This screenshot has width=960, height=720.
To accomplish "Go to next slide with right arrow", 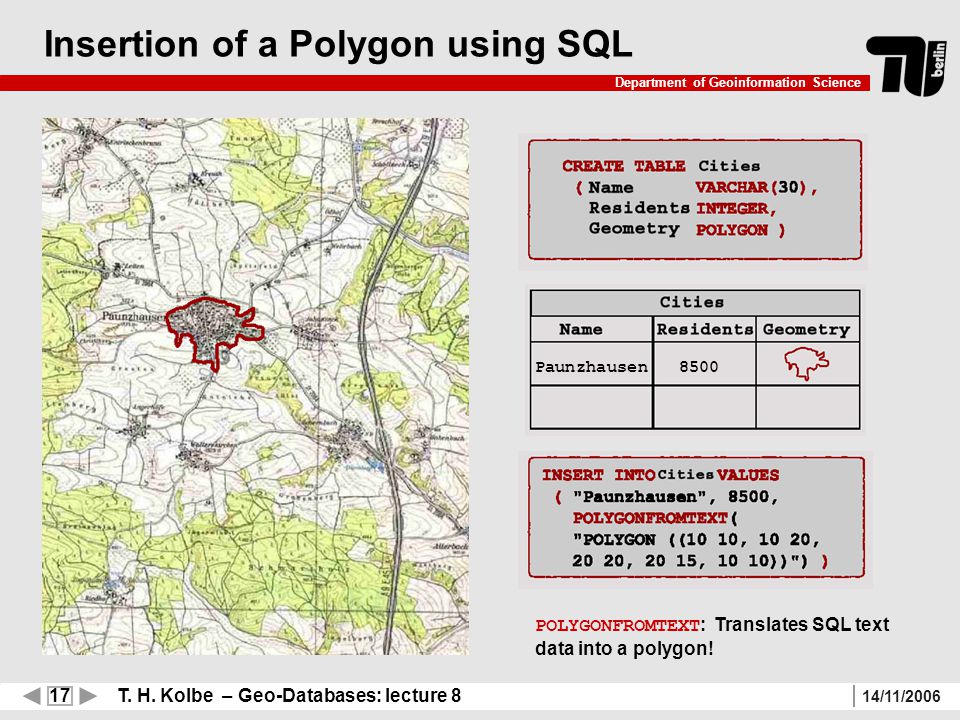I will 88,696.
